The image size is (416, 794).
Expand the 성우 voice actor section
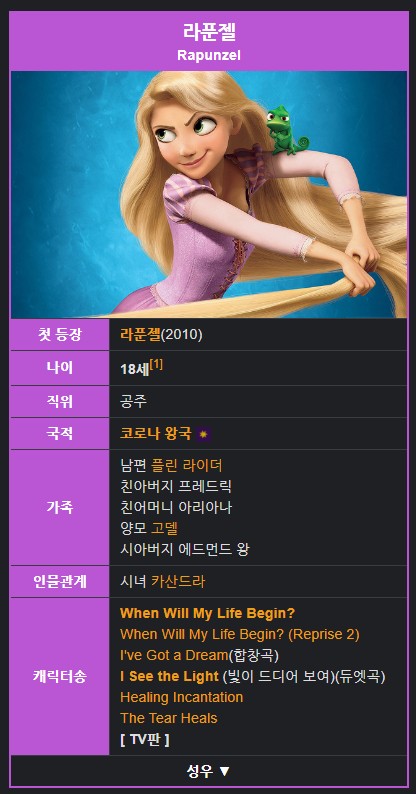pos(209,771)
